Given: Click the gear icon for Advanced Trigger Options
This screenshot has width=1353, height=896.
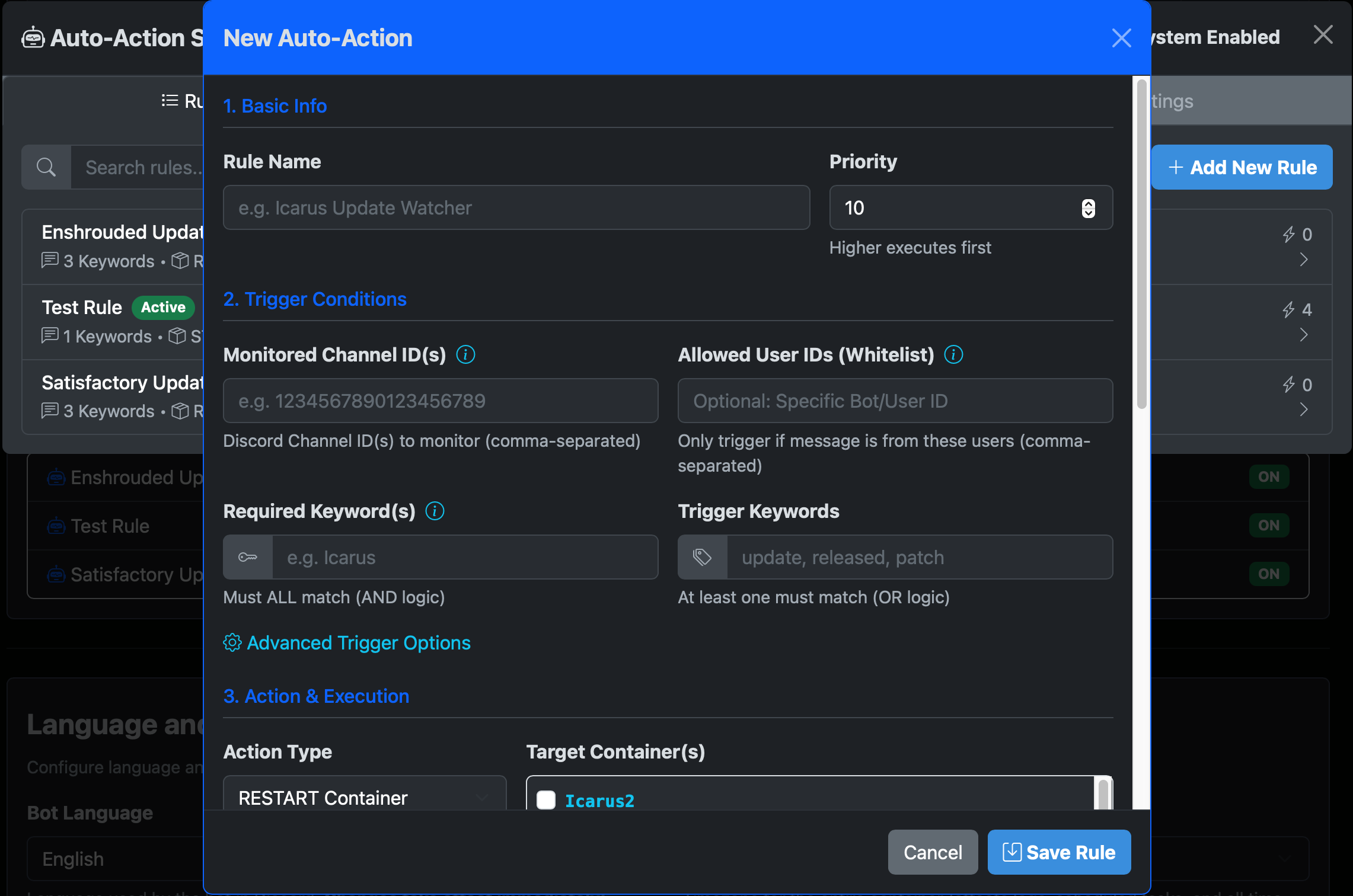Looking at the screenshot, I should pos(232,642).
